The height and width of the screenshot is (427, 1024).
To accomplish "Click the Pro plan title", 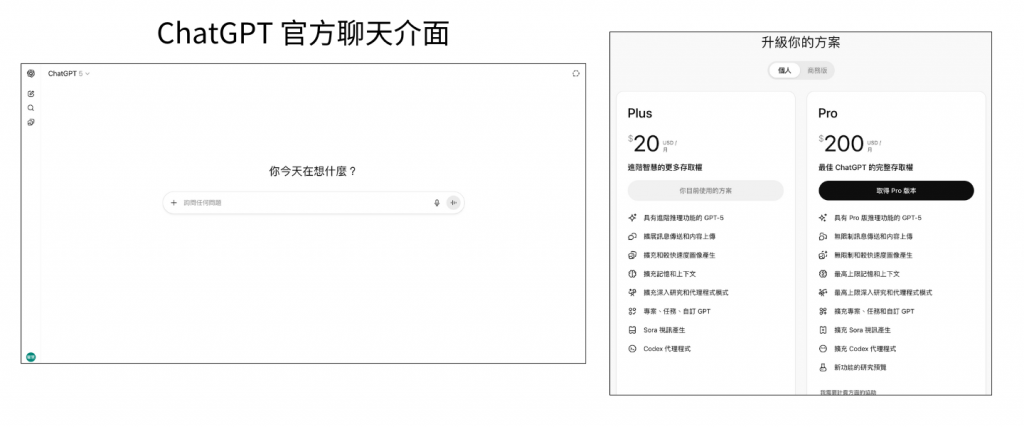I will (x=827, y=114).
